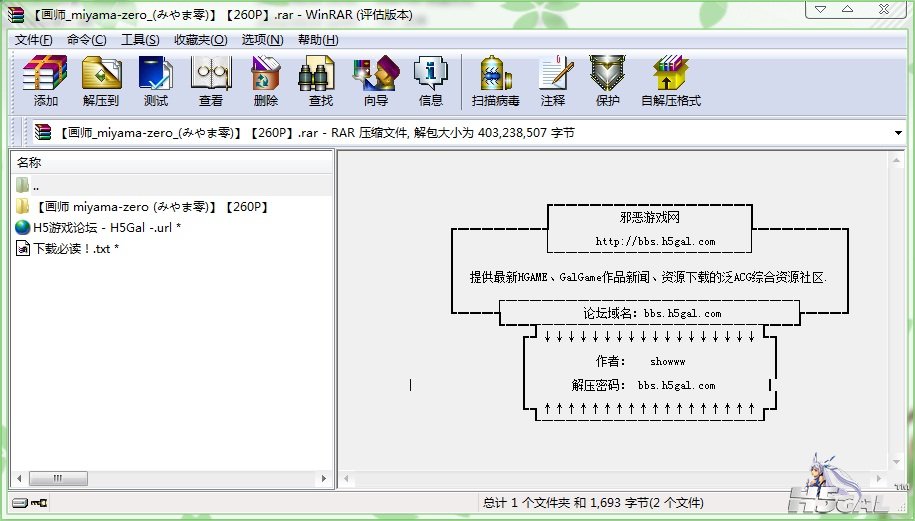Open the 查找 (Find) binoculars tool
Viewport: 915px width, 521px height.
tap(321, 81)
